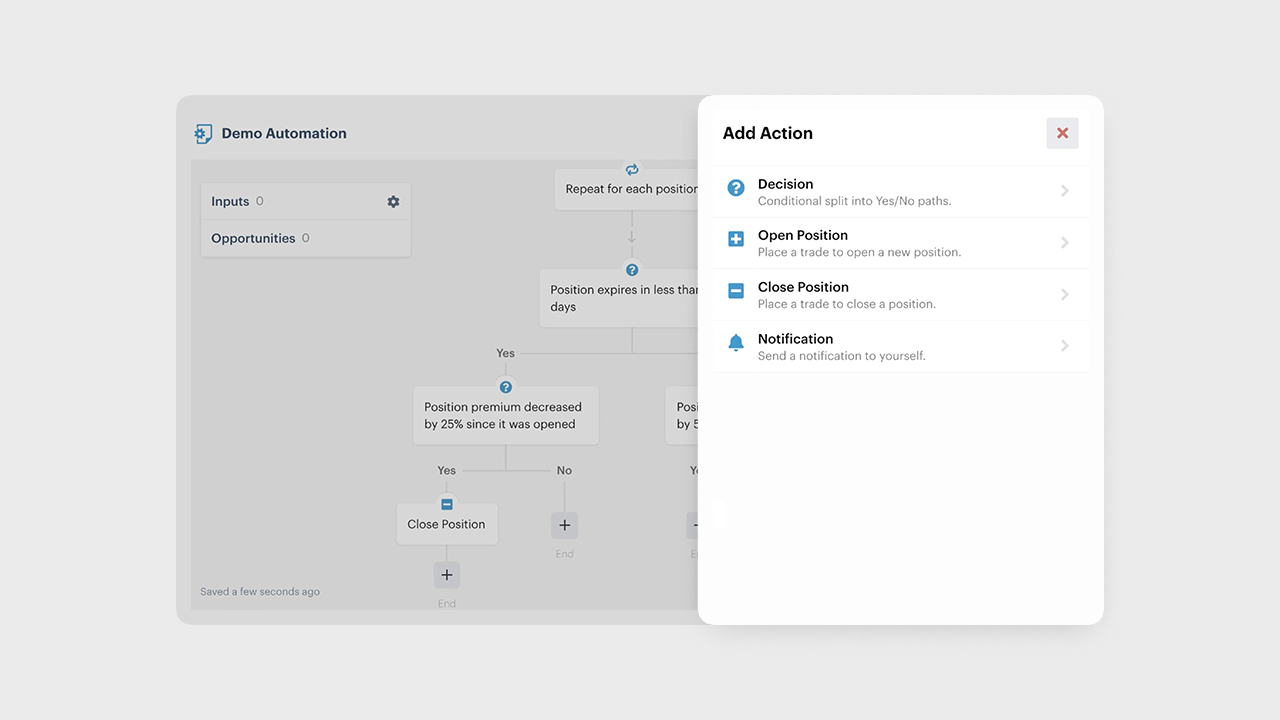Viewport: 1280px width, 720px height.
Task: Click the Close Position minus icon
Action: [x=736, y=291]
